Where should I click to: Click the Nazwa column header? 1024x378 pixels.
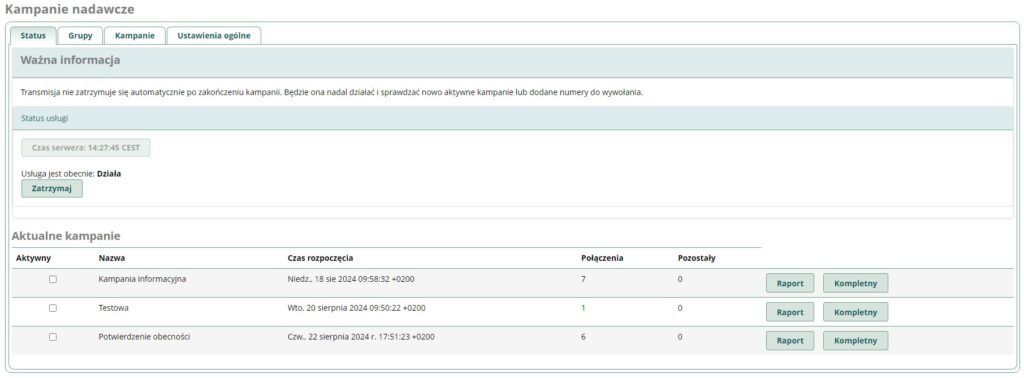112,258
